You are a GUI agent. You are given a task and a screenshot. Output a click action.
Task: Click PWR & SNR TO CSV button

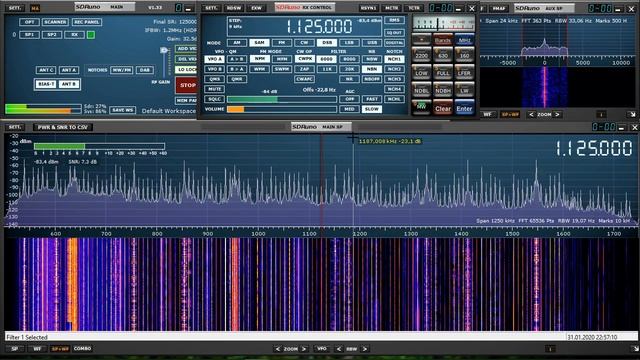click(x=63, y=127)
